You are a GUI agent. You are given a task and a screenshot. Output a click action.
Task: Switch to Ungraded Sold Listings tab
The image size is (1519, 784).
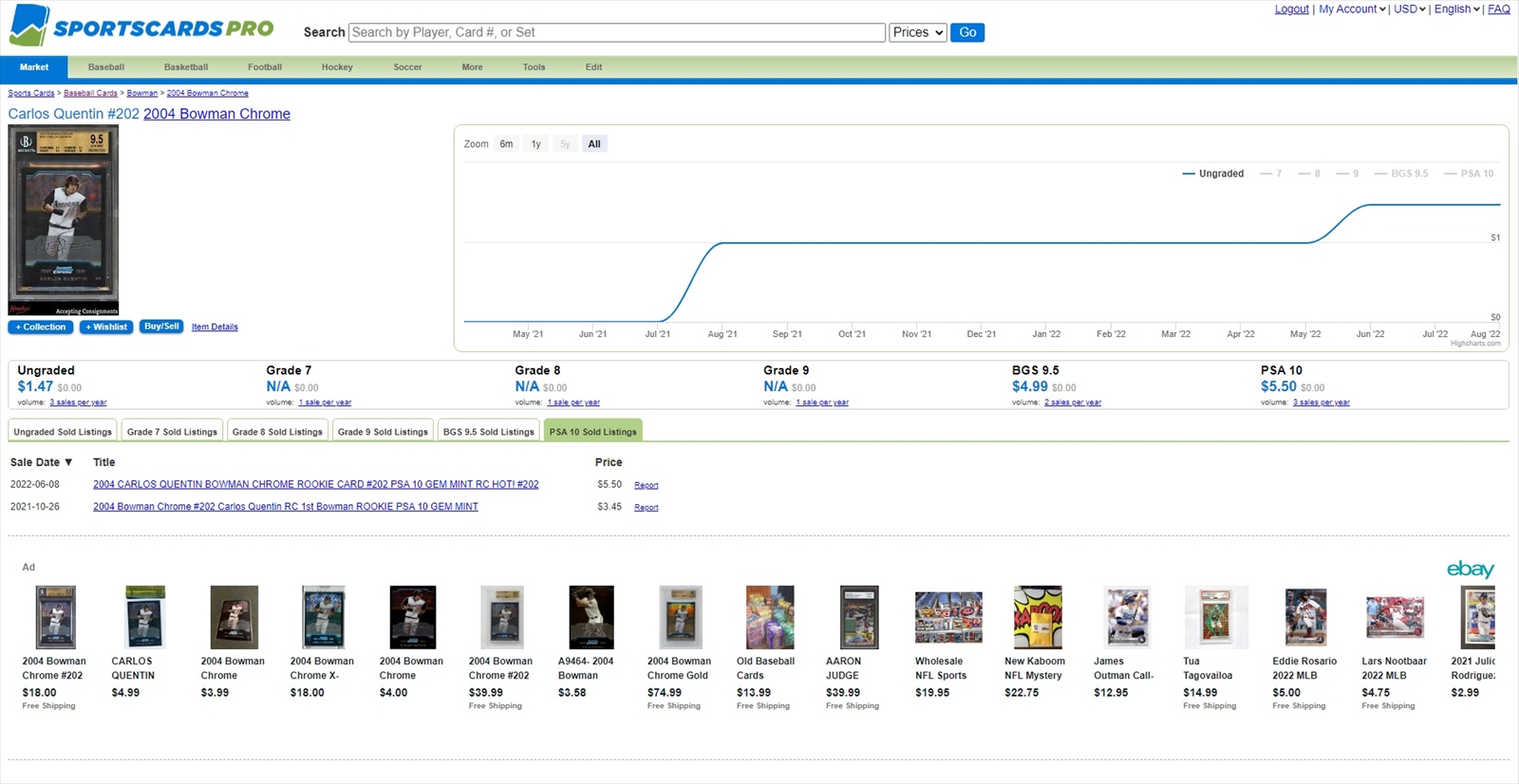[x=63, y=431]
